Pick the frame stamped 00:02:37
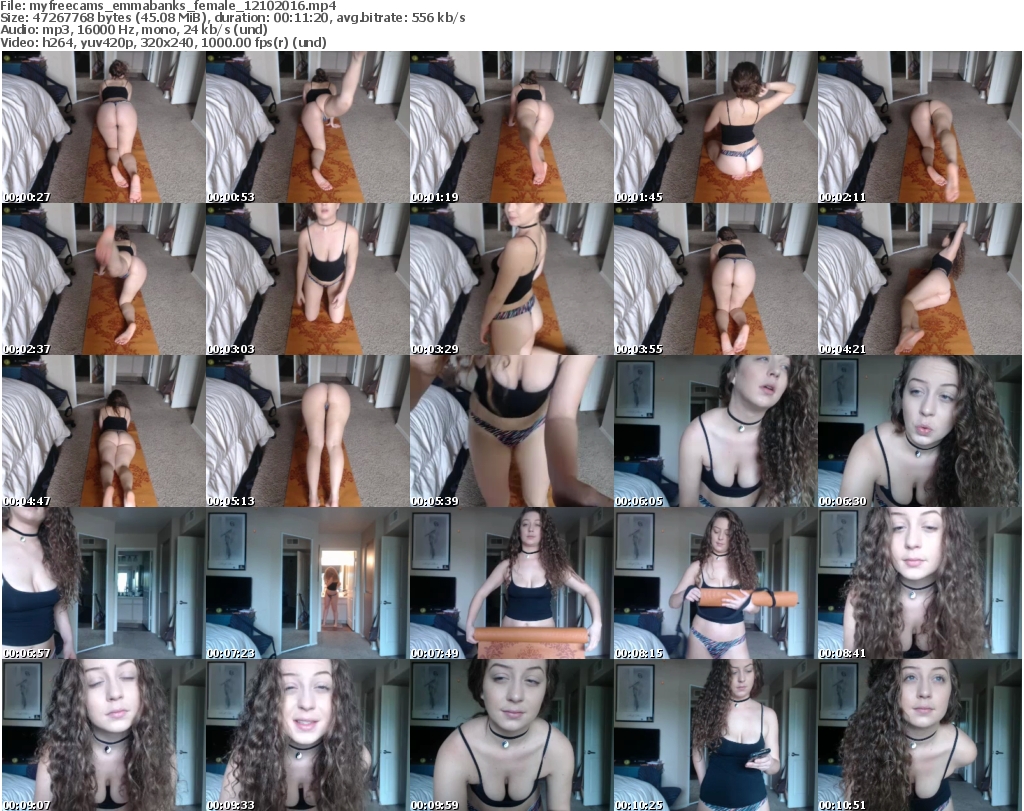 [103, 279]
